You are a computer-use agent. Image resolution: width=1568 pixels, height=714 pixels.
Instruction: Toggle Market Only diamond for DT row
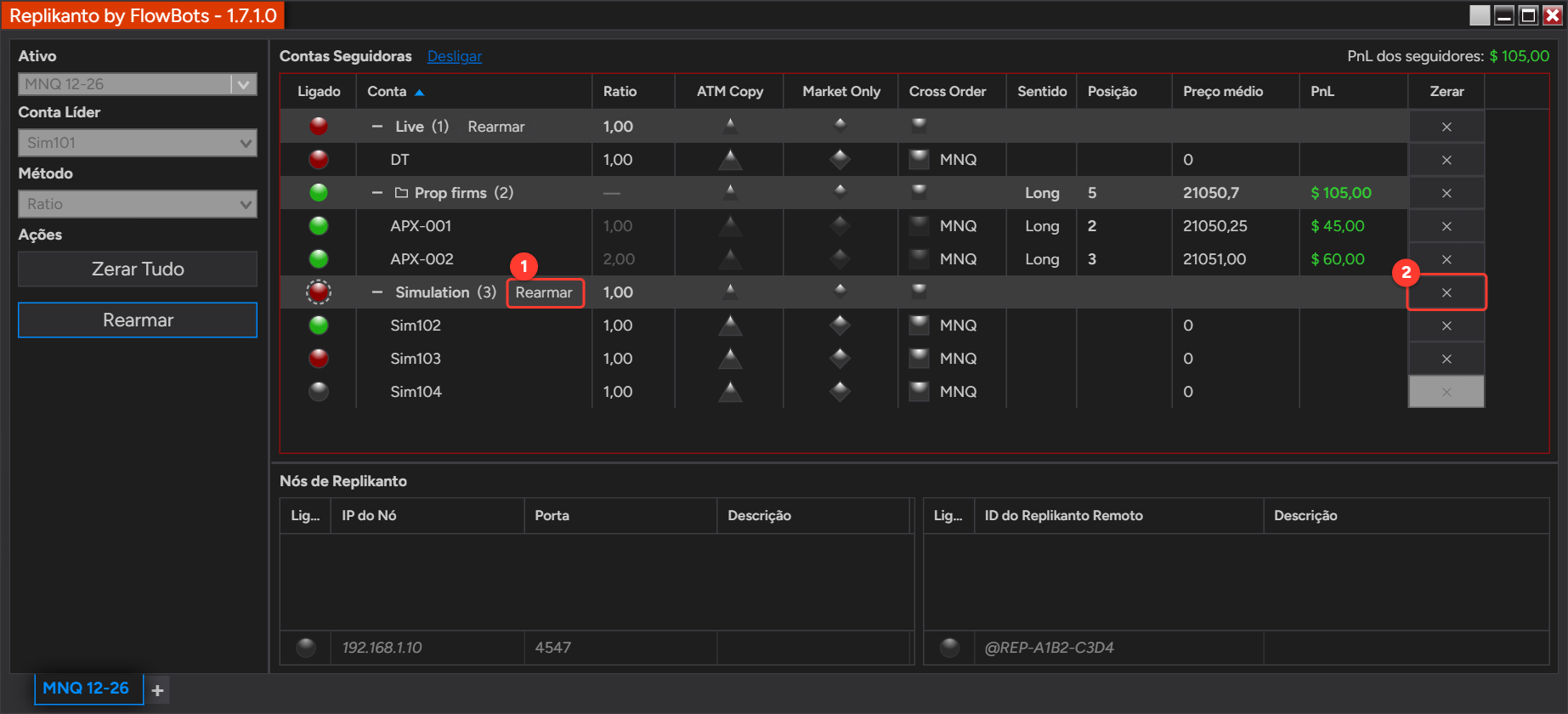coord(840,159)
